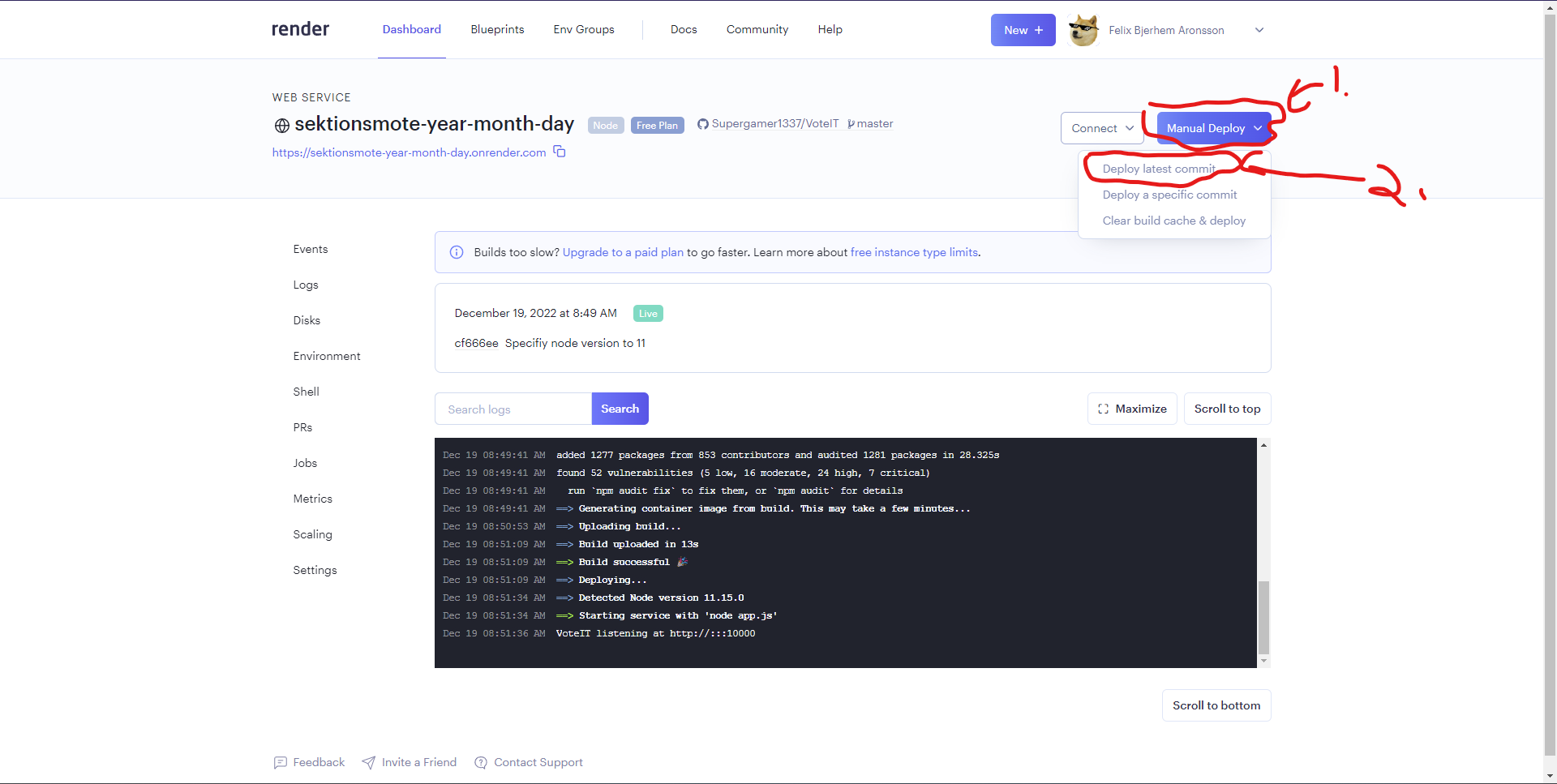
Task: Click log line 'VoteIT listening at http://:::10000'
Action: pos(655,633)
